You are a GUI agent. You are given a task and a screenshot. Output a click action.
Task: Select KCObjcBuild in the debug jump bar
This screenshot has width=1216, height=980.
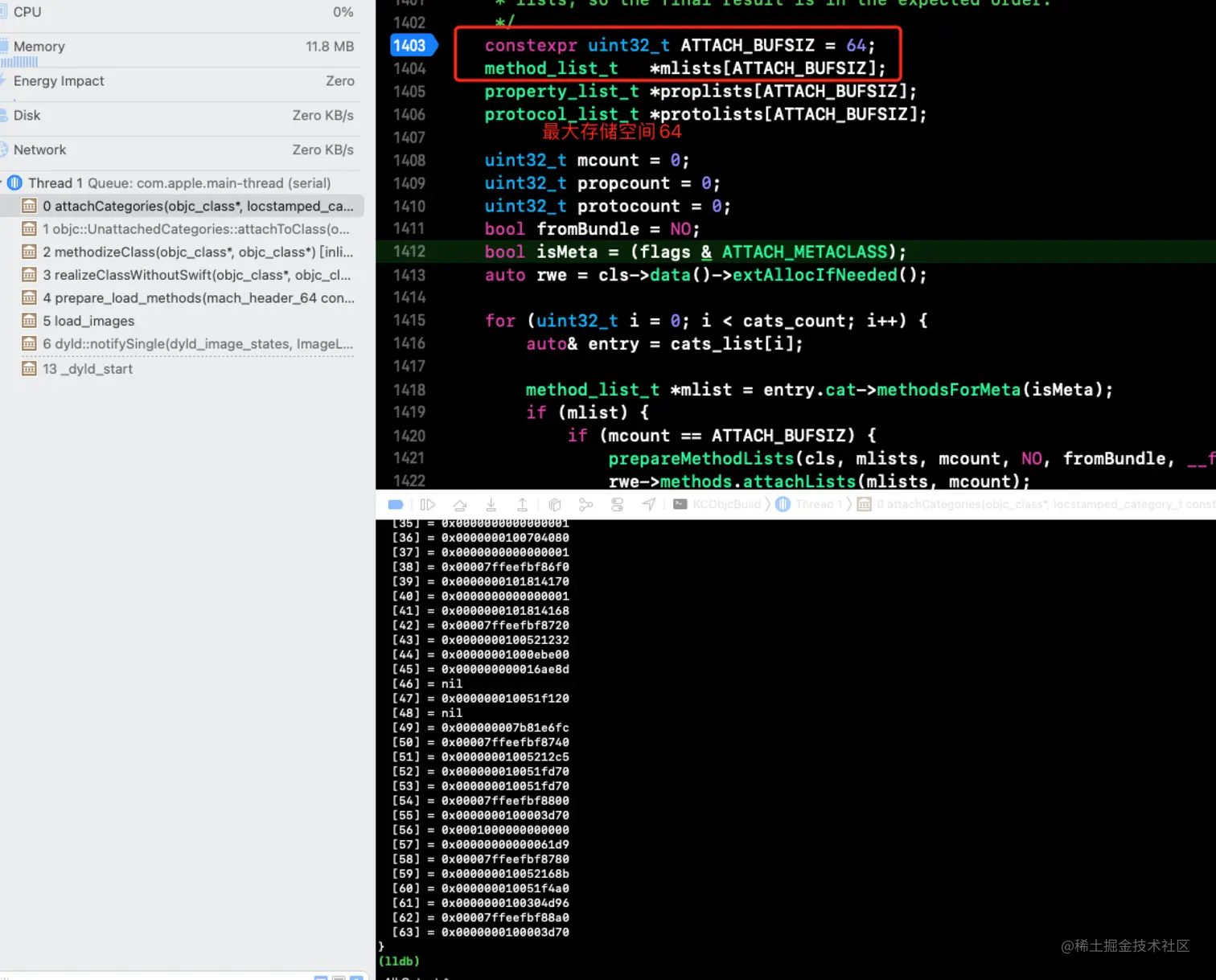tap(726, 504)
